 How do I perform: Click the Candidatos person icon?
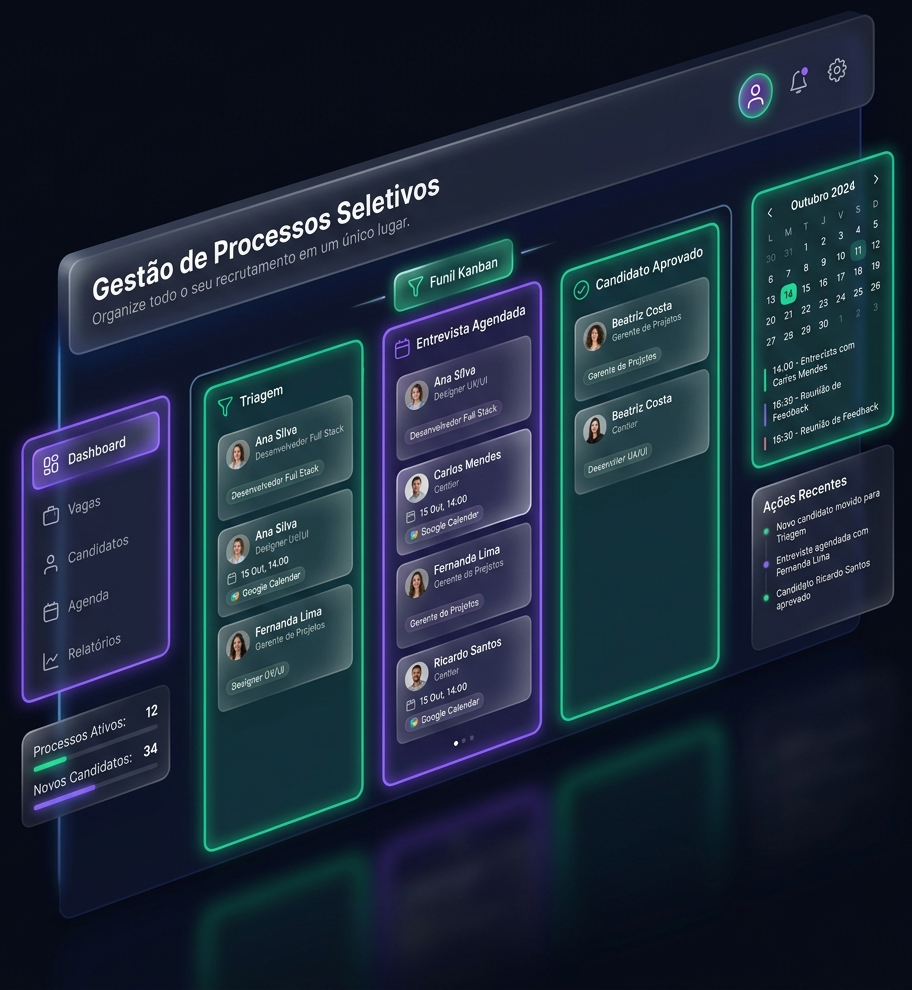click(x=51, y=564)
